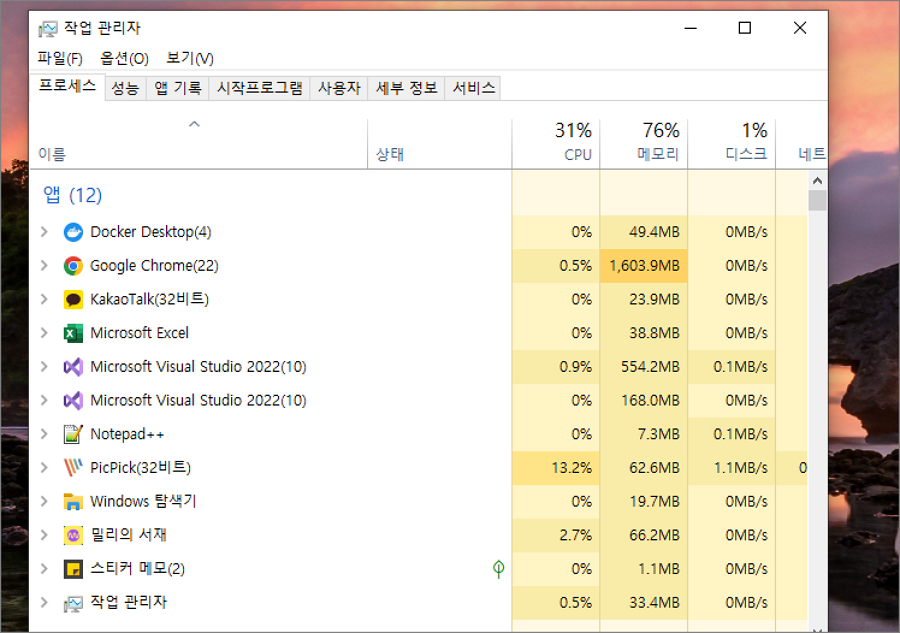Expand the 스티커 메모 process group
900x633 pixels.
44,569
